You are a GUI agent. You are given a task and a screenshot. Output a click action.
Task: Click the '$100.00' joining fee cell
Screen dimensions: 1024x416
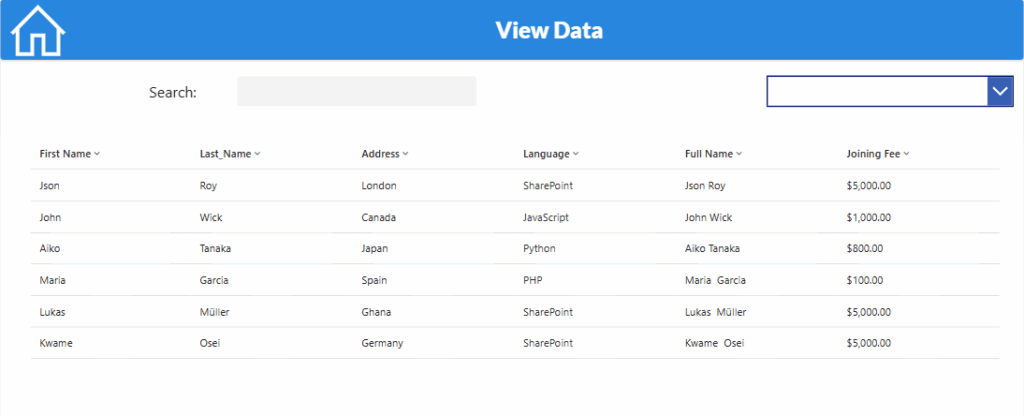point(865,280)
